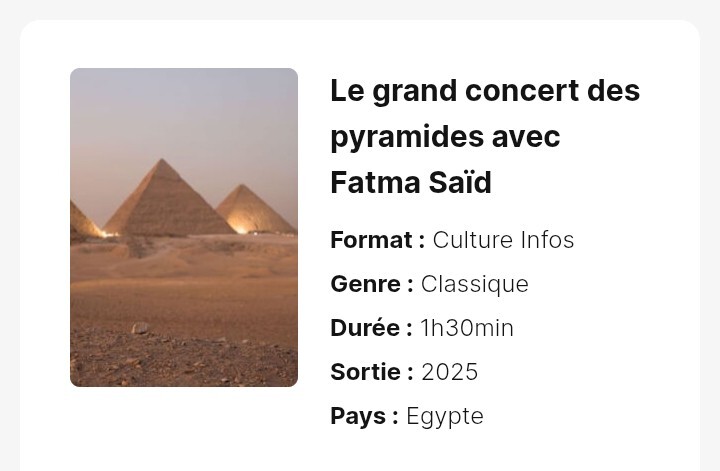Click the 'Culture Infos' format value
Screen dimensions: 720x471
coord(503,240)
